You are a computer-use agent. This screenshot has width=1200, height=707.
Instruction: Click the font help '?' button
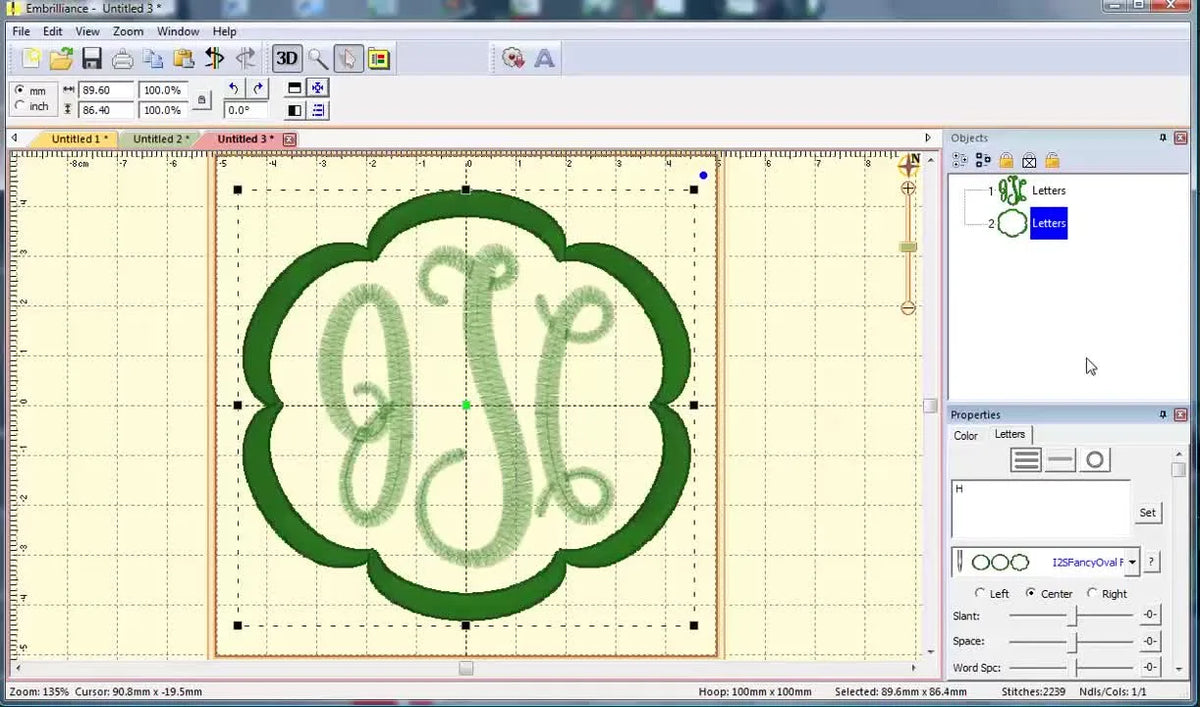point(1152,562)
